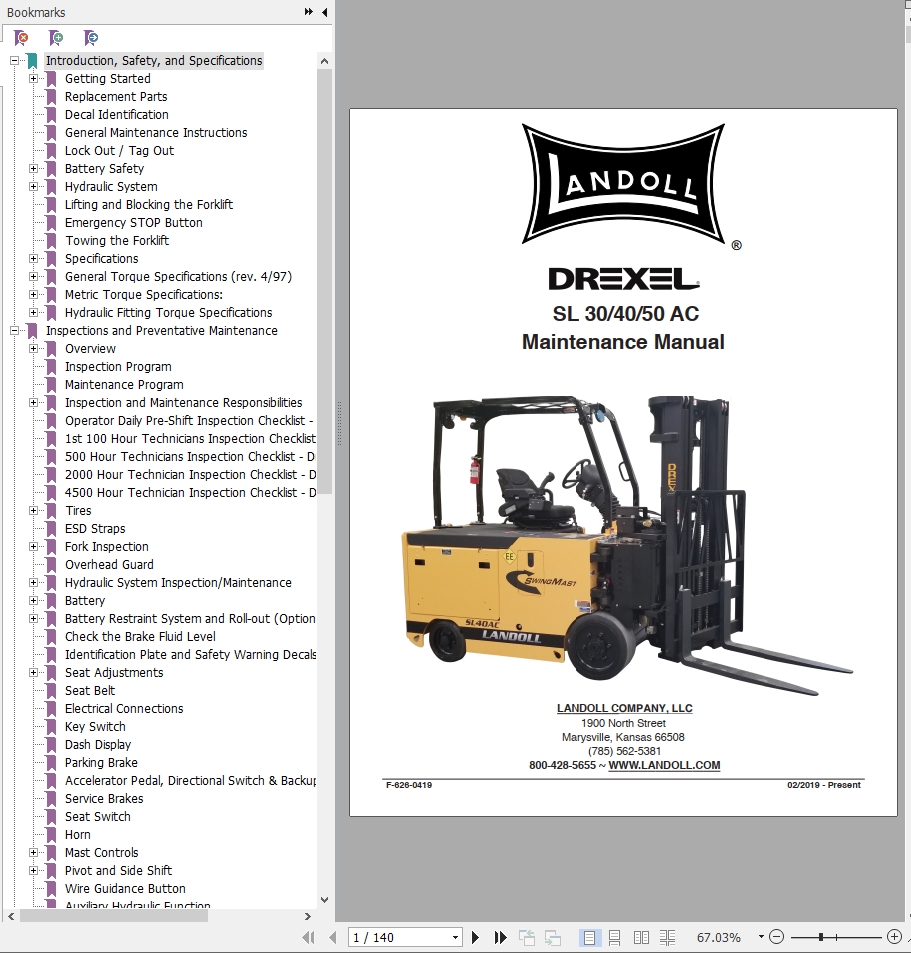
Task: Open the ESD Straps bookmark
Action: (x=95, y=529)
